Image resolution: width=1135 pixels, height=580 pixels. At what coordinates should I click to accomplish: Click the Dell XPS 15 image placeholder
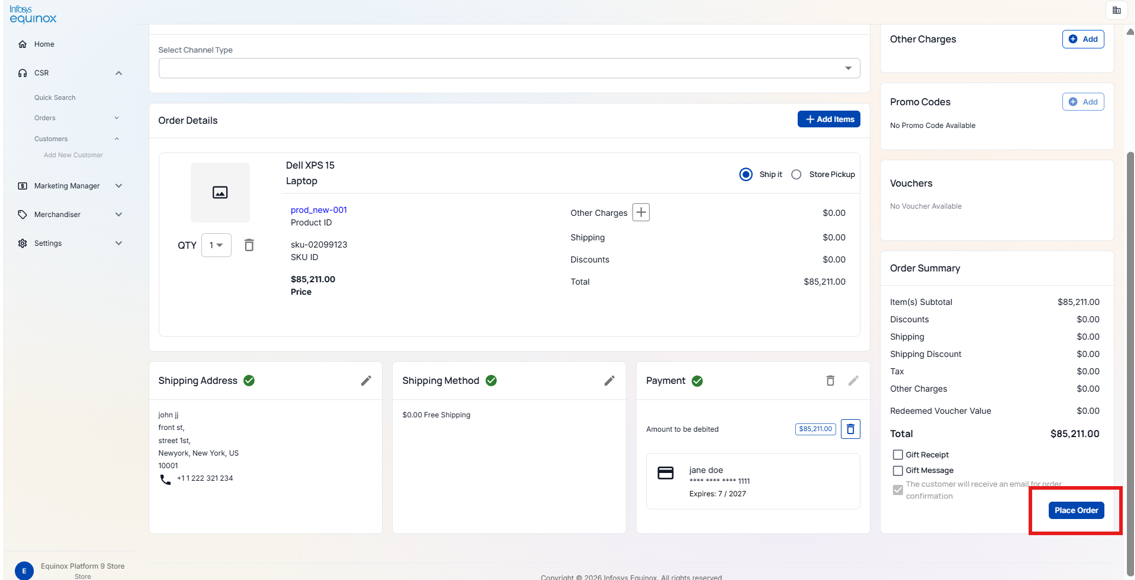(x=220, y=193)
